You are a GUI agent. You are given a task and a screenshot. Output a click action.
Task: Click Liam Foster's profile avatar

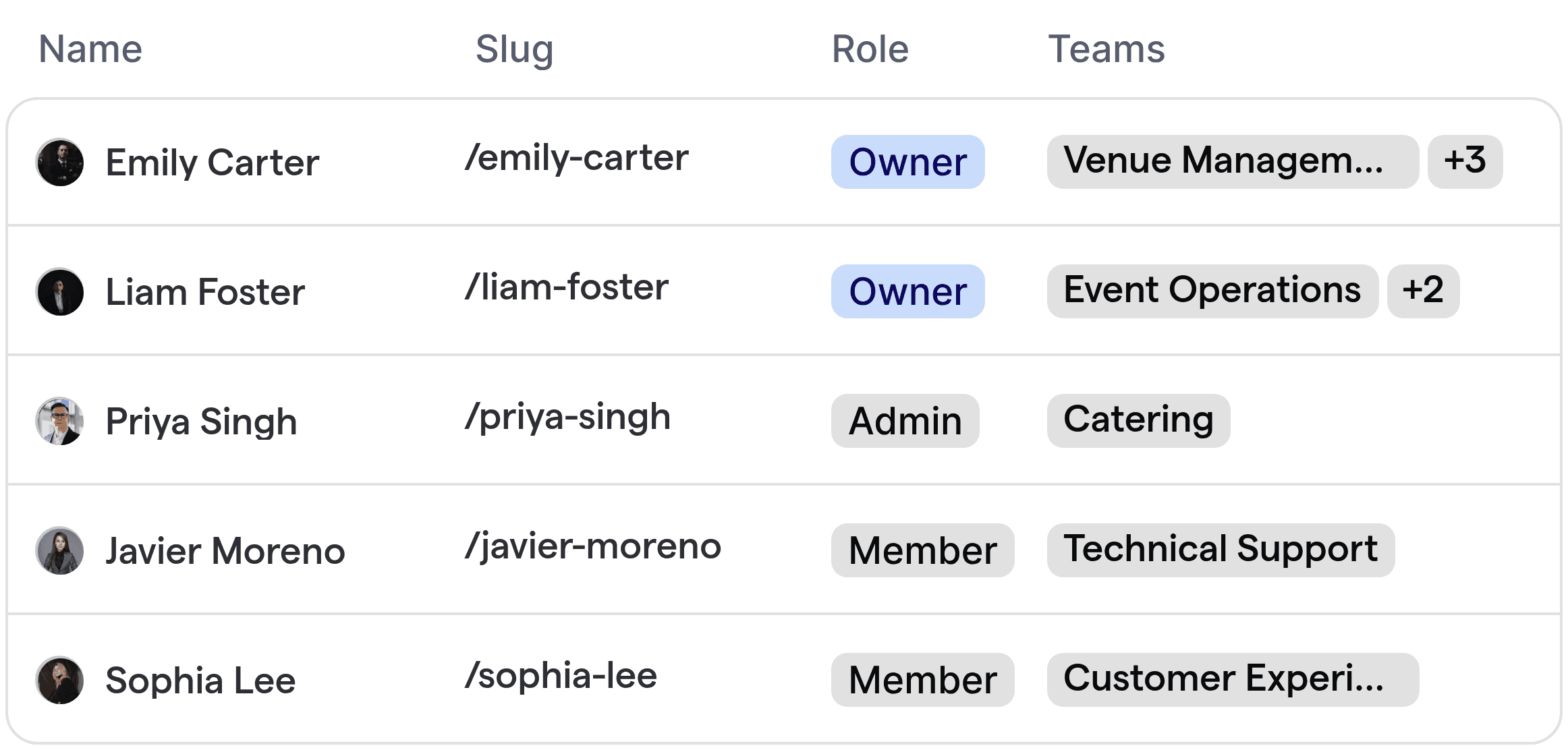(x=60, y=291)
